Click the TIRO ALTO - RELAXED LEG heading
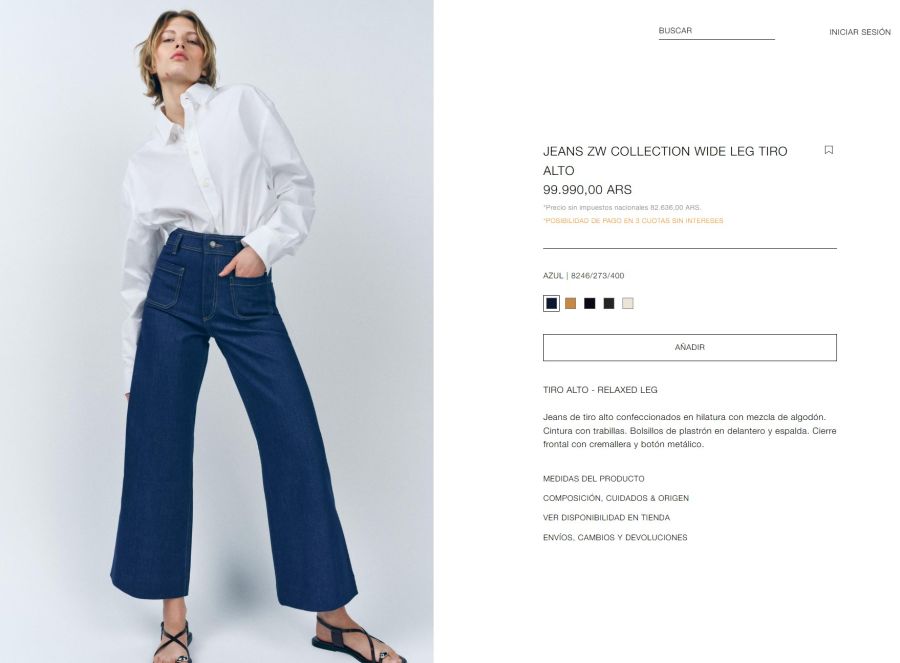Screen dimensions: 900x663 tap(600, 390)
